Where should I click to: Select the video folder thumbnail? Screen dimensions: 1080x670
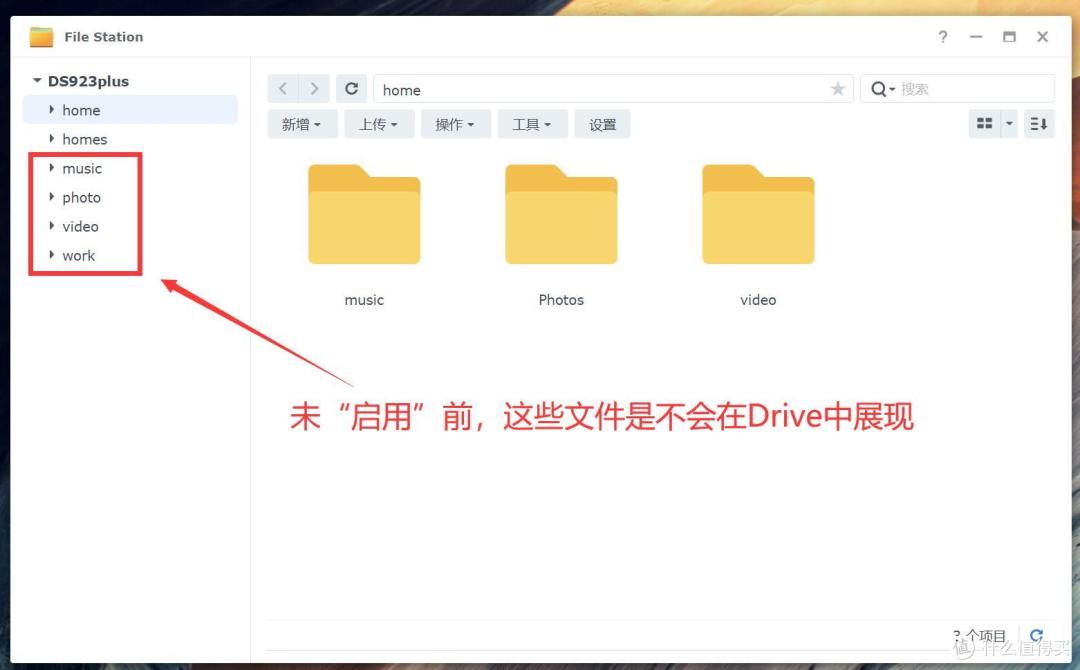tap(758, 214)
